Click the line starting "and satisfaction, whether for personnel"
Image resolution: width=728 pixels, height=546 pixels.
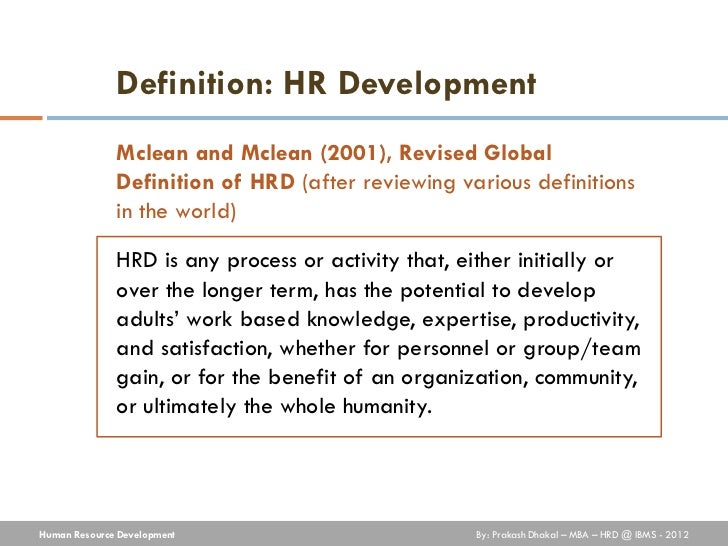click(378, 349)
